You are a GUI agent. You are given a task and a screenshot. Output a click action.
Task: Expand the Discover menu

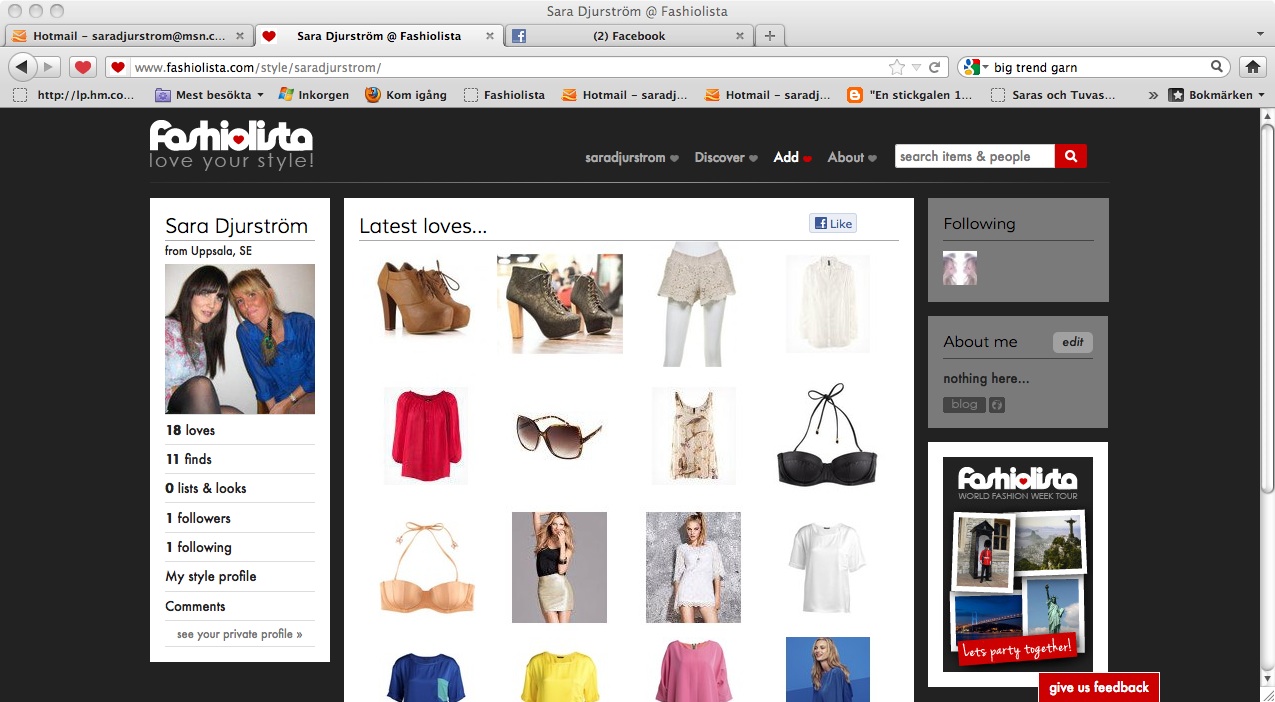tap(726, 157)
